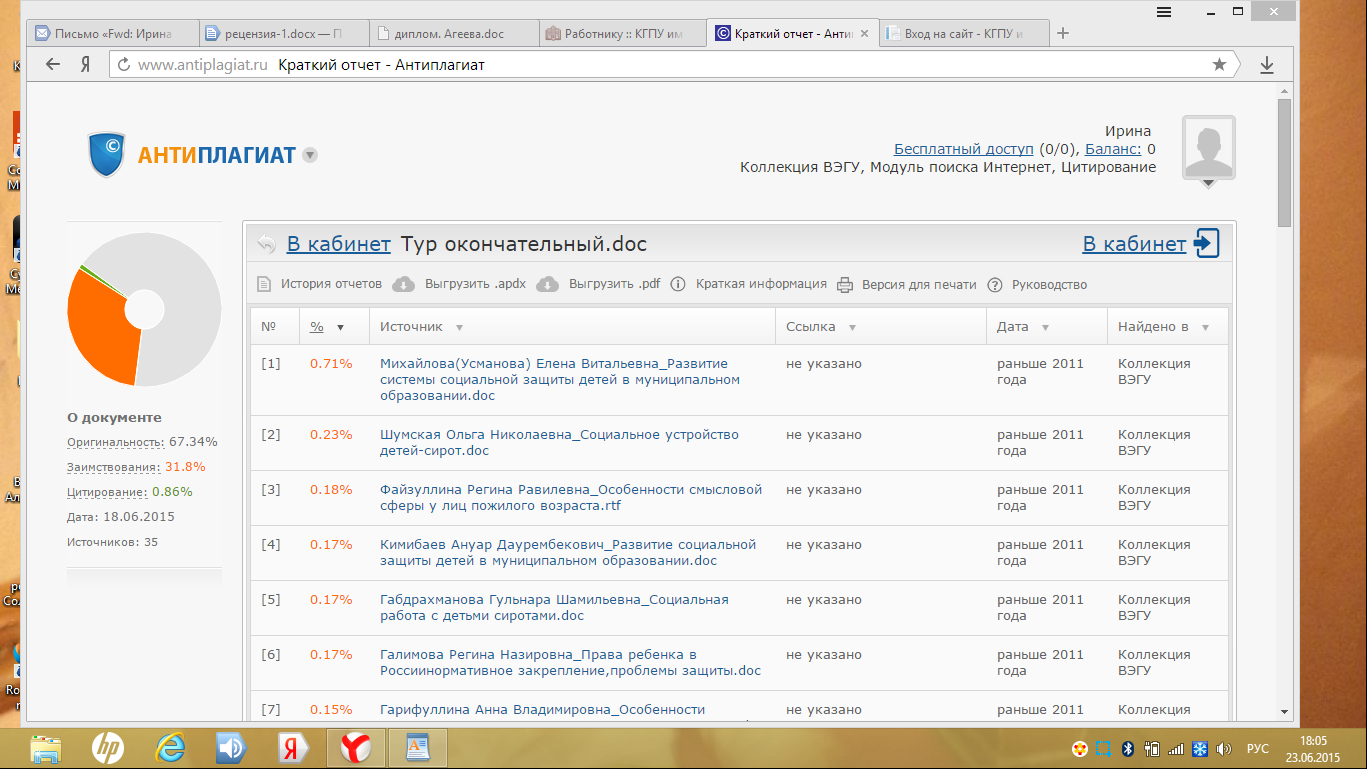
Task: Bookmark page with the star icon
Action: coord(1219,65)
